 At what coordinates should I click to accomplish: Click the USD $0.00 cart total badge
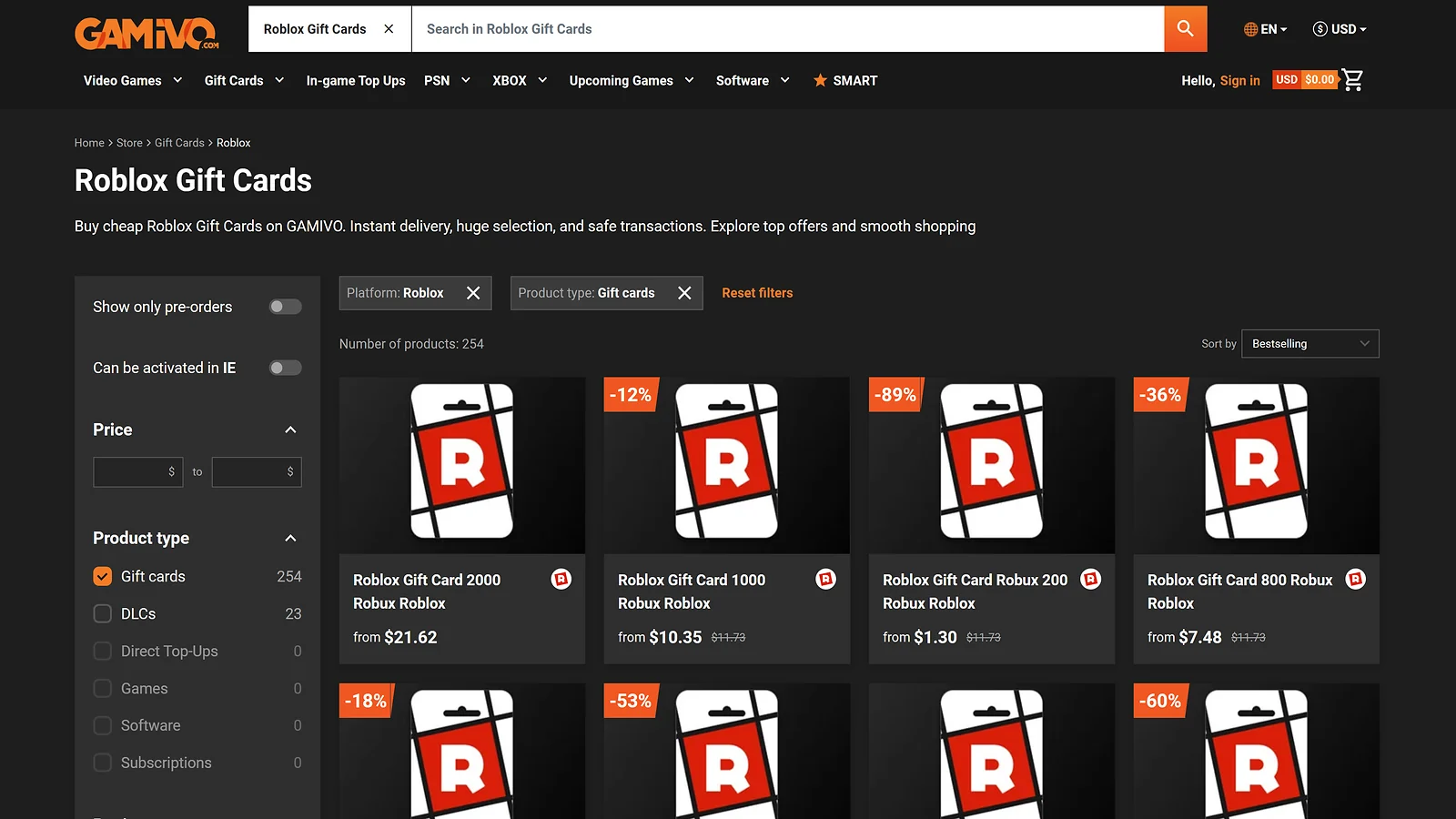pos(1305,80)
